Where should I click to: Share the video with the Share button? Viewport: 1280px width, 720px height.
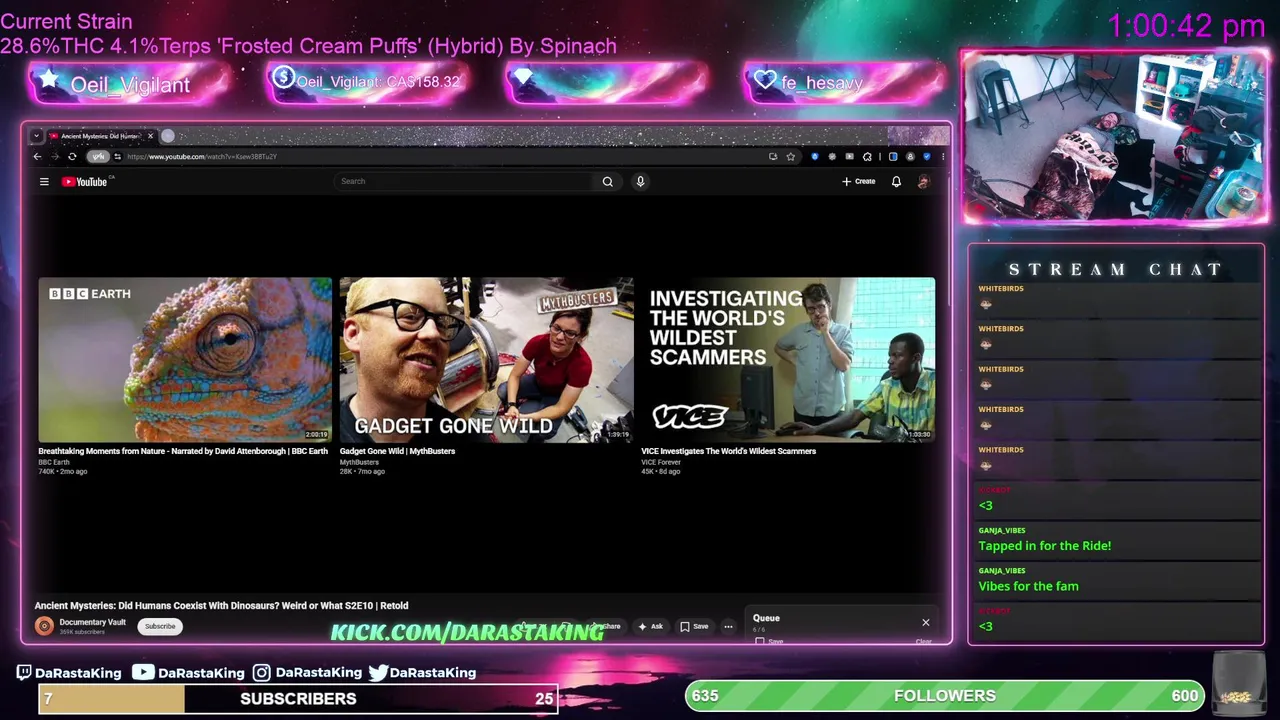pos(606,626)
